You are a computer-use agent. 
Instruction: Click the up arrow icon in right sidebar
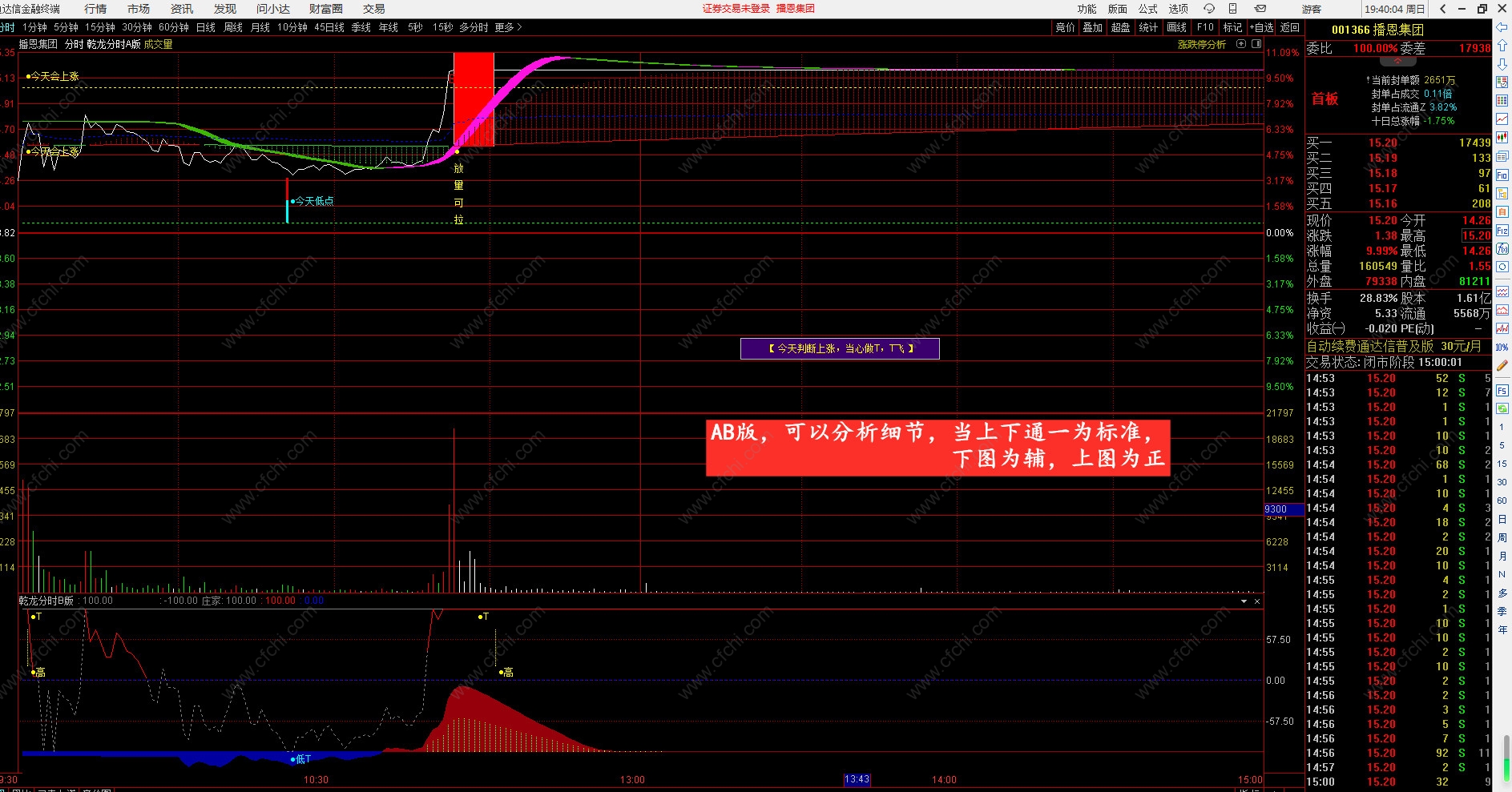pyautogui.click(x=1502, y=45)
